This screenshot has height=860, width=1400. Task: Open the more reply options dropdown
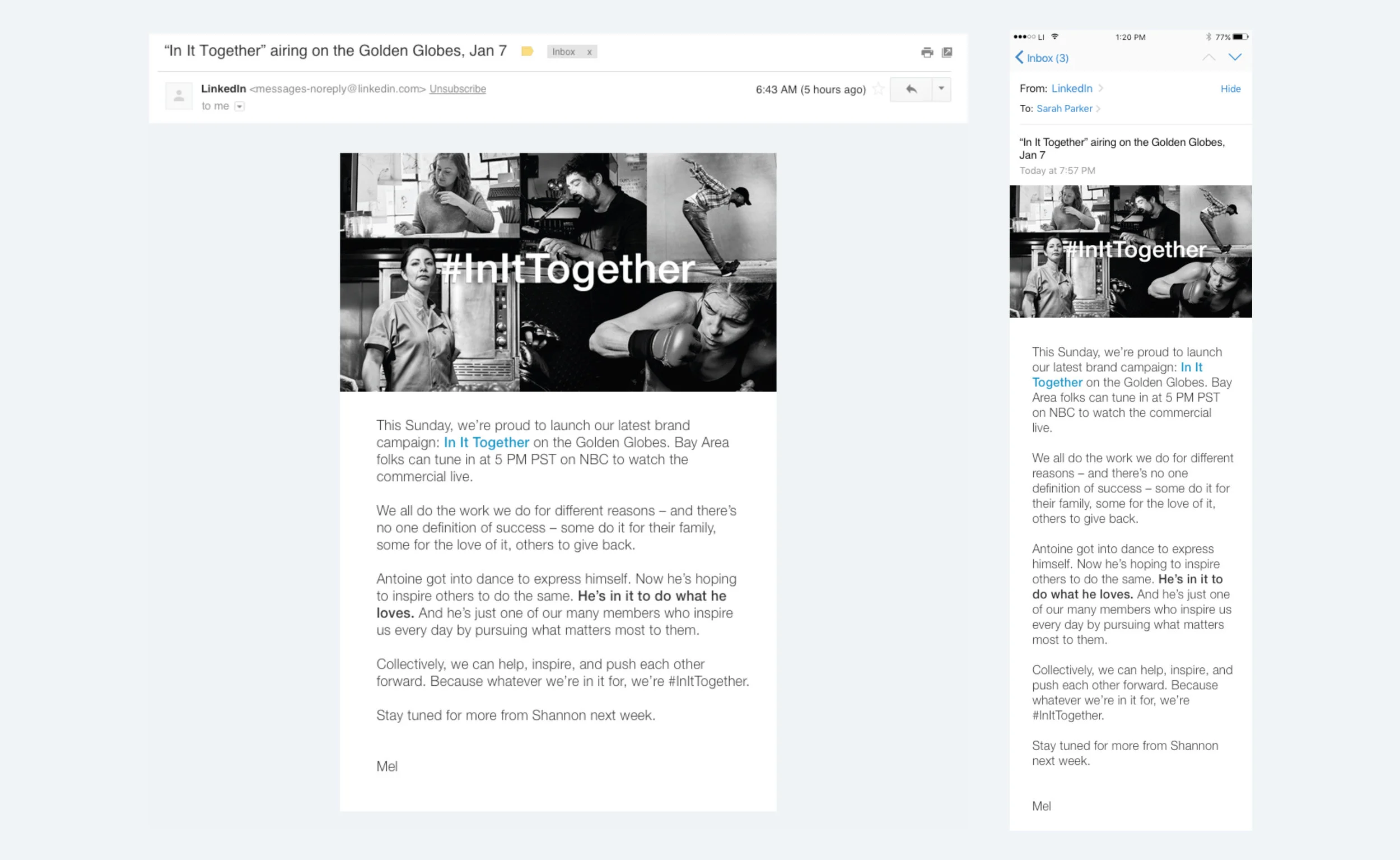pos(941,89)
